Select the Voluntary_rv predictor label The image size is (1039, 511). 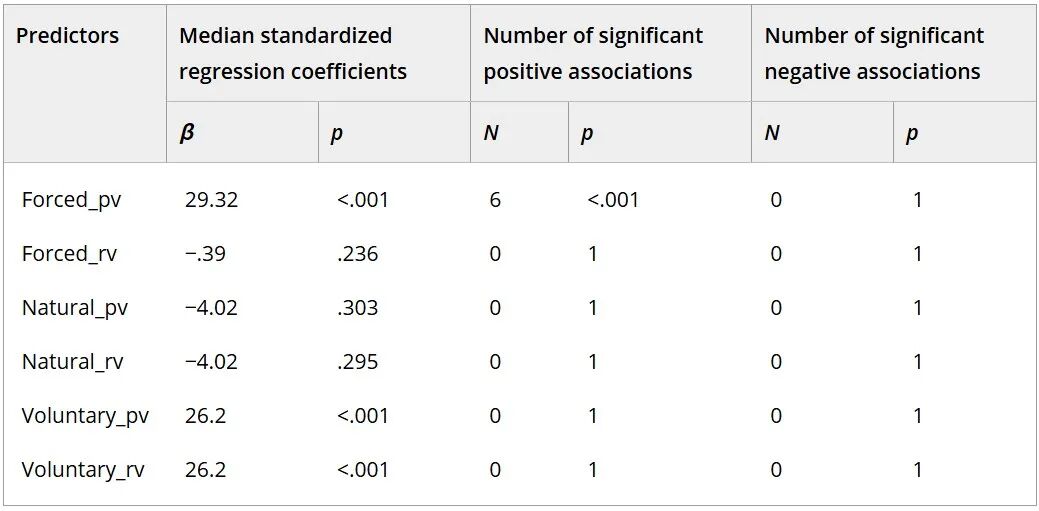coord(83,470)
